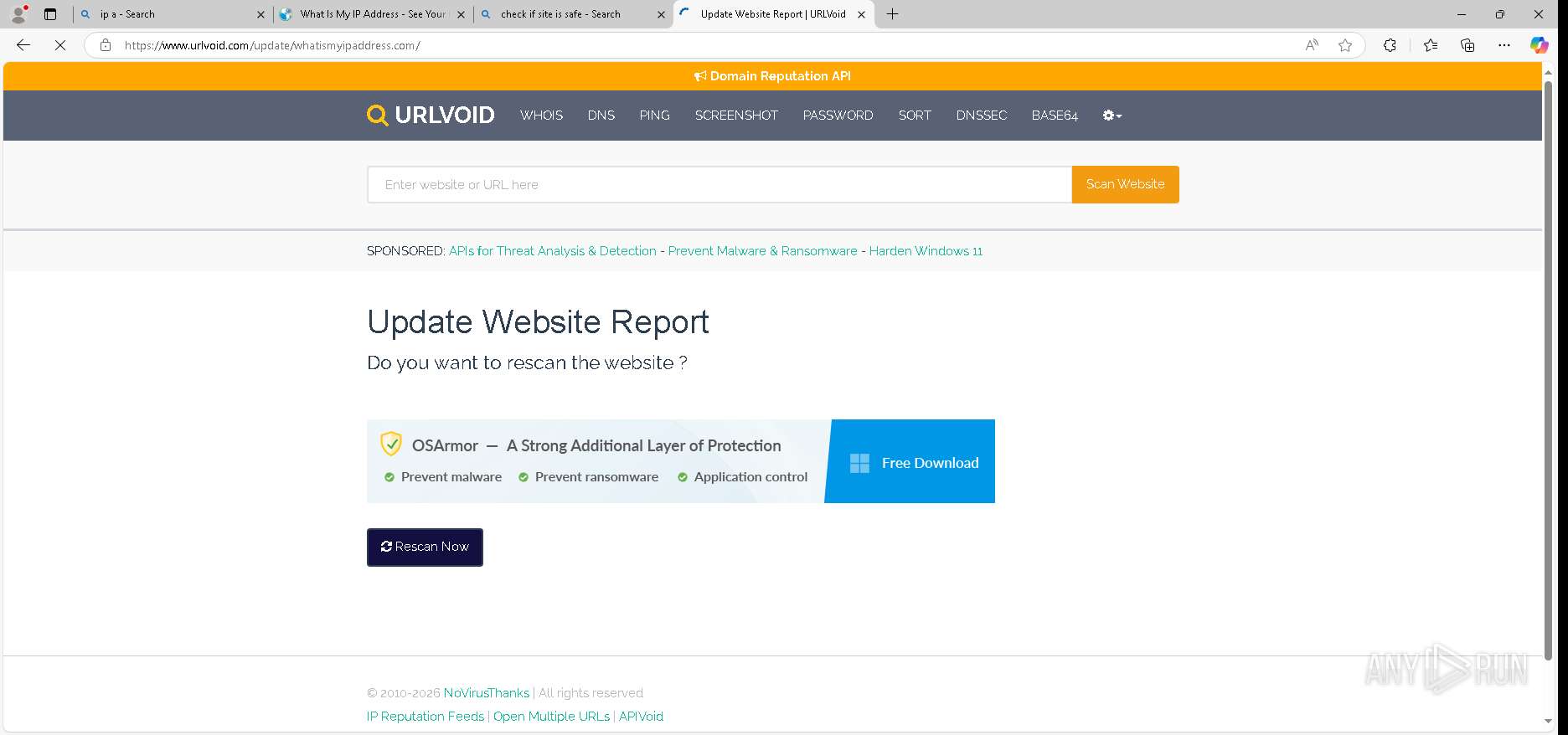Open the tab actions menu icon
The image size is (1568, 735).
pos(50,14)
